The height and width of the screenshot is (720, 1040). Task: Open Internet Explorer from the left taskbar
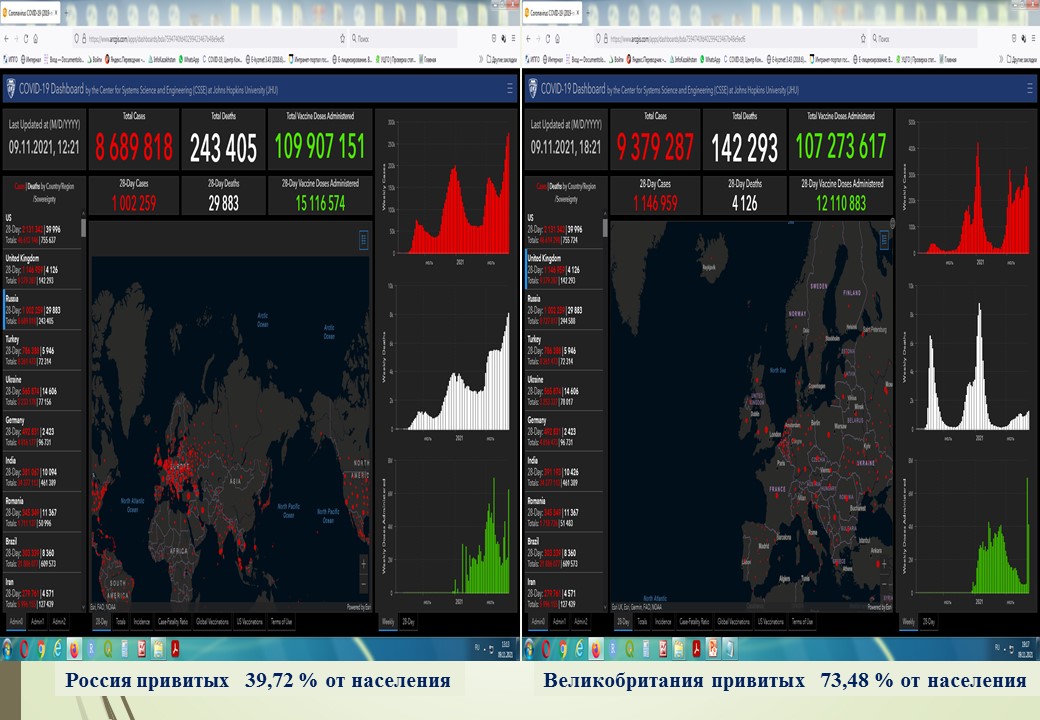[58, 649]
